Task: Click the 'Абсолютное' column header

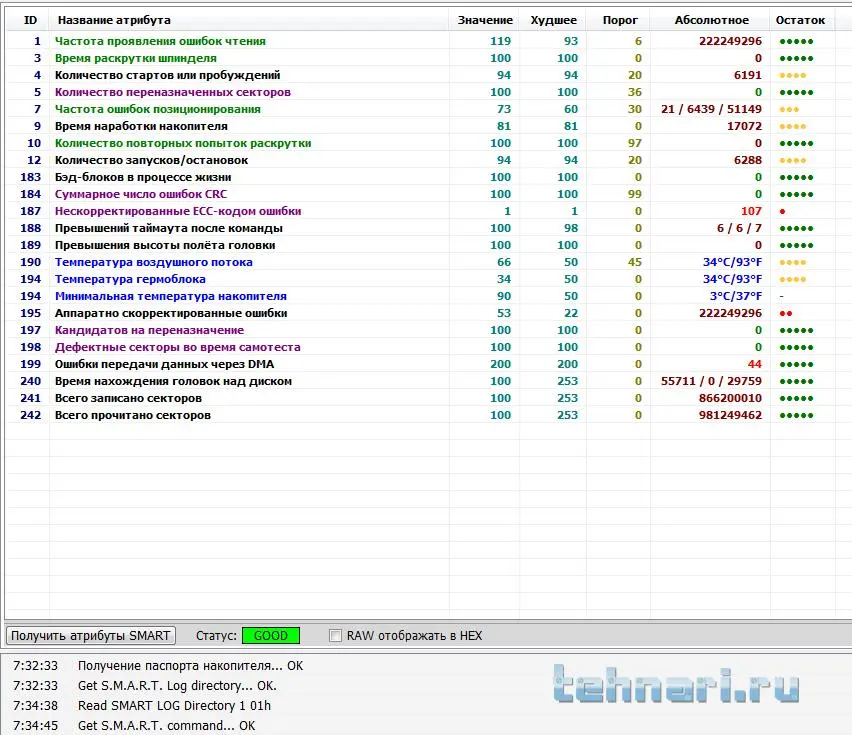Action: click(711, 20)
